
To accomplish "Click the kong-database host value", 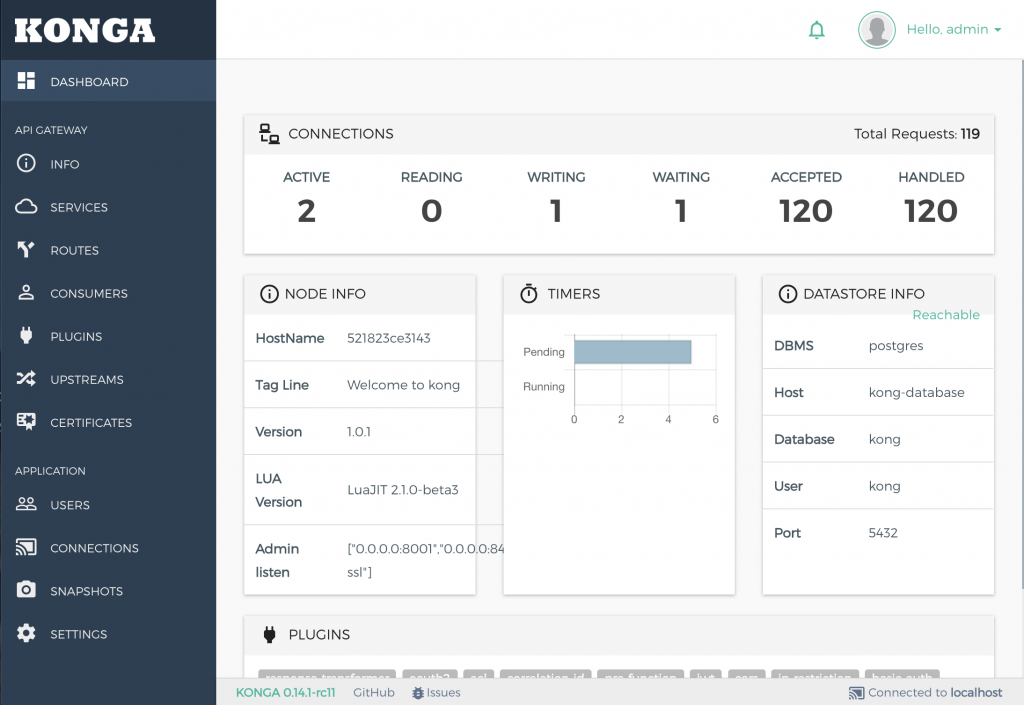I will tap(916, 392).
